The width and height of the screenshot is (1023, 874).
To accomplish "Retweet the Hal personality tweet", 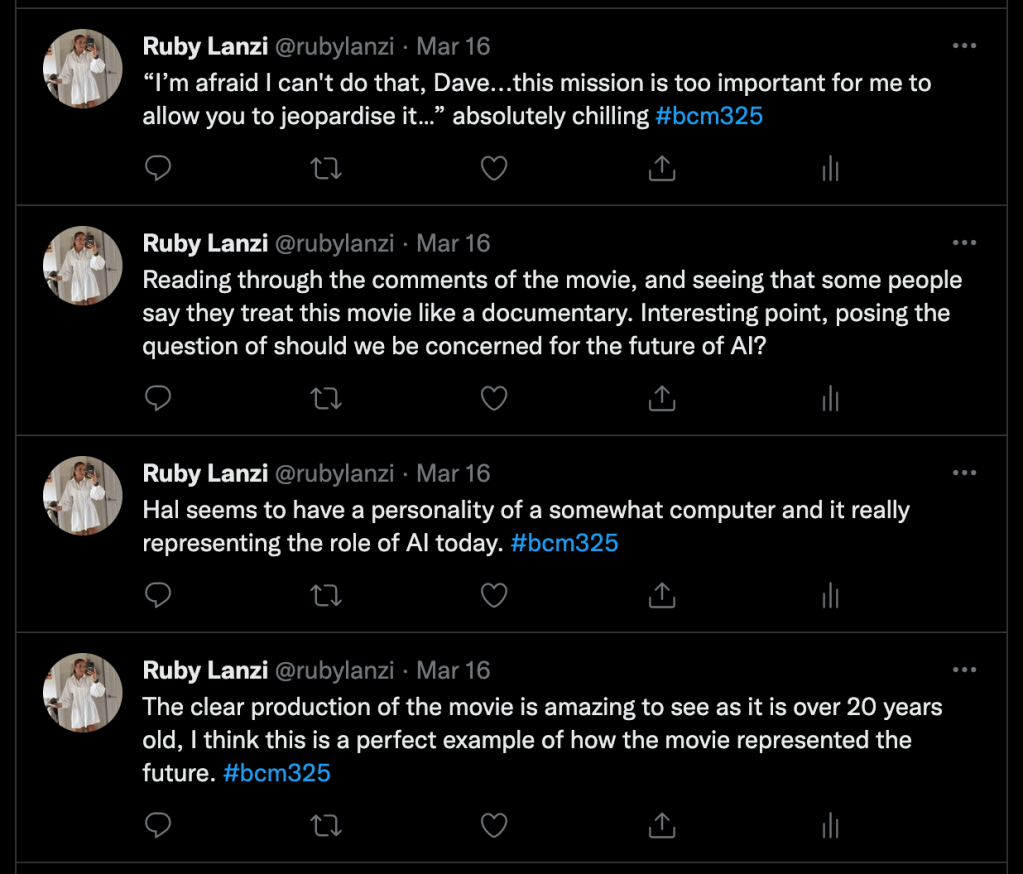I will click(x=326, y=596).
